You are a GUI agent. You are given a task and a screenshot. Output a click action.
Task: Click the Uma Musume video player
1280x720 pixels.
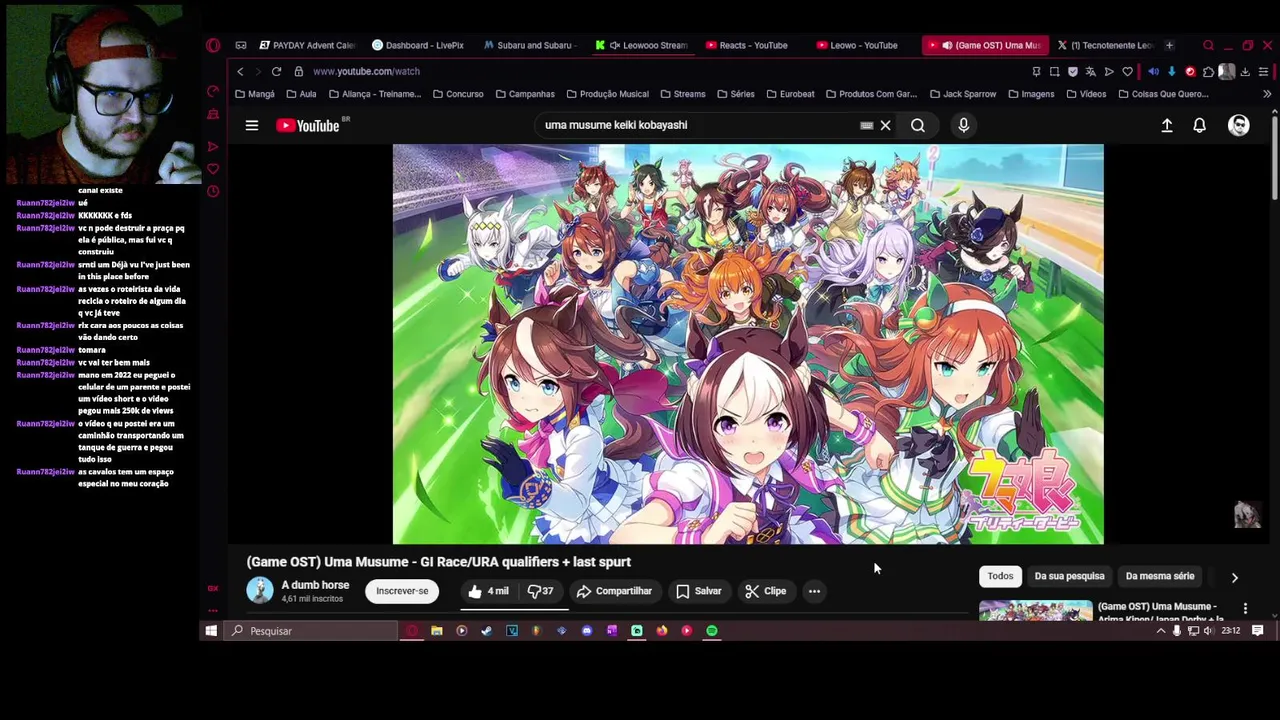(x=748, y=344)
